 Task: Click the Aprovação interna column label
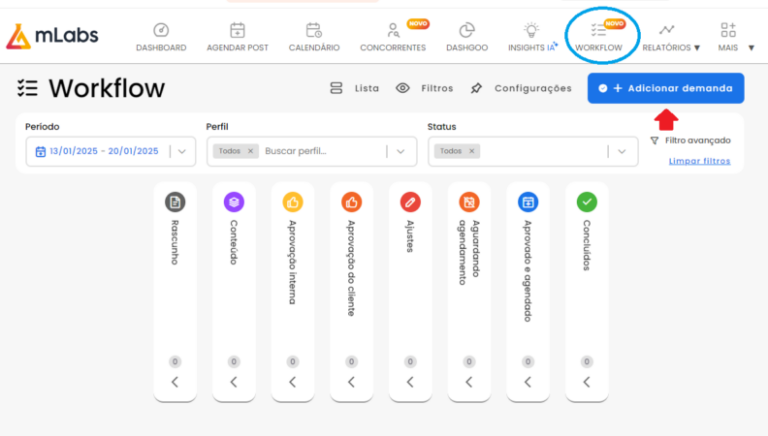[292, 262]
